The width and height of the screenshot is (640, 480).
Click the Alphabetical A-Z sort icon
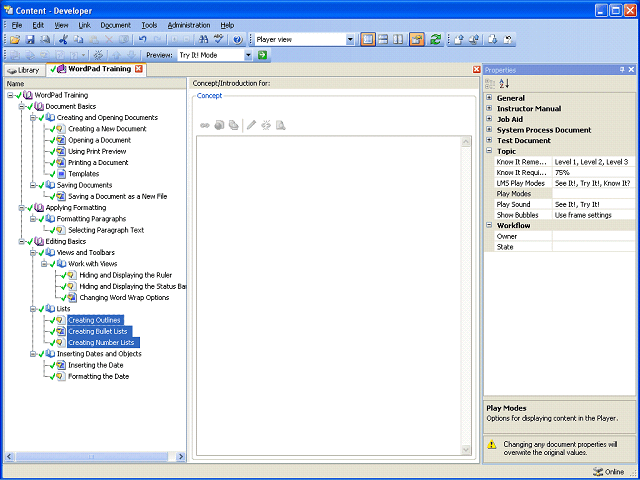pyautogui.click(x=504, y=84)
